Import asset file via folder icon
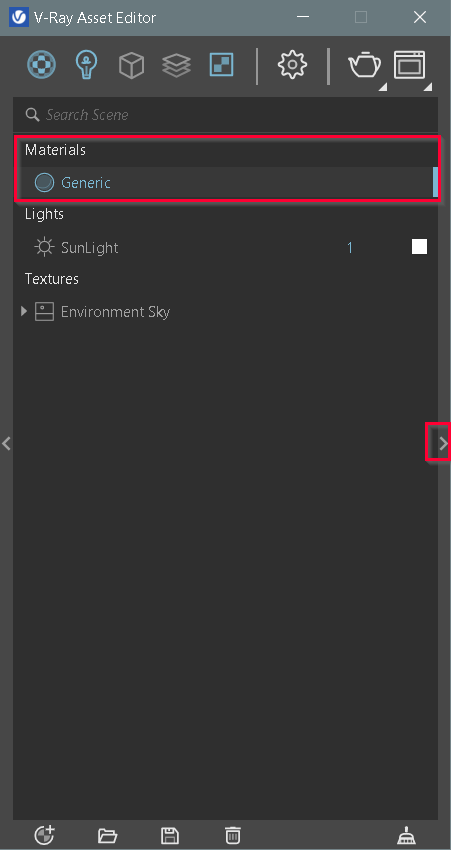This screenshot has width=451, height=850. (107, 835)
